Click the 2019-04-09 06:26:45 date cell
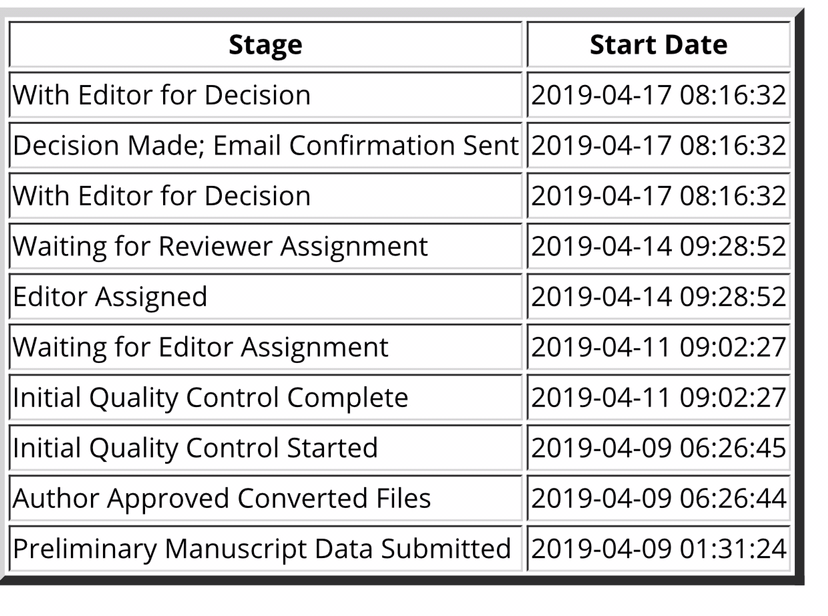The image size is (828, 616). tap(658, 447)
